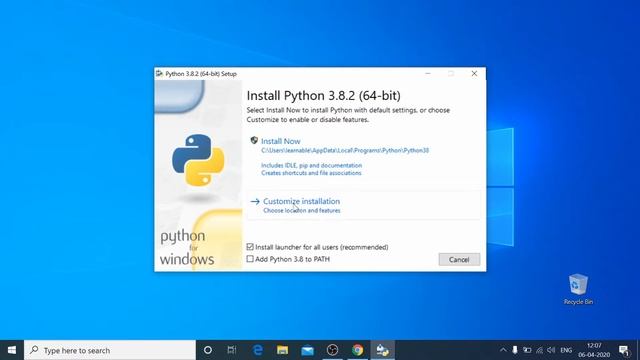The height and width of the screenshot is (360, 640).
Task: Open the Windows Start menu
Action: tap(12, 350)
